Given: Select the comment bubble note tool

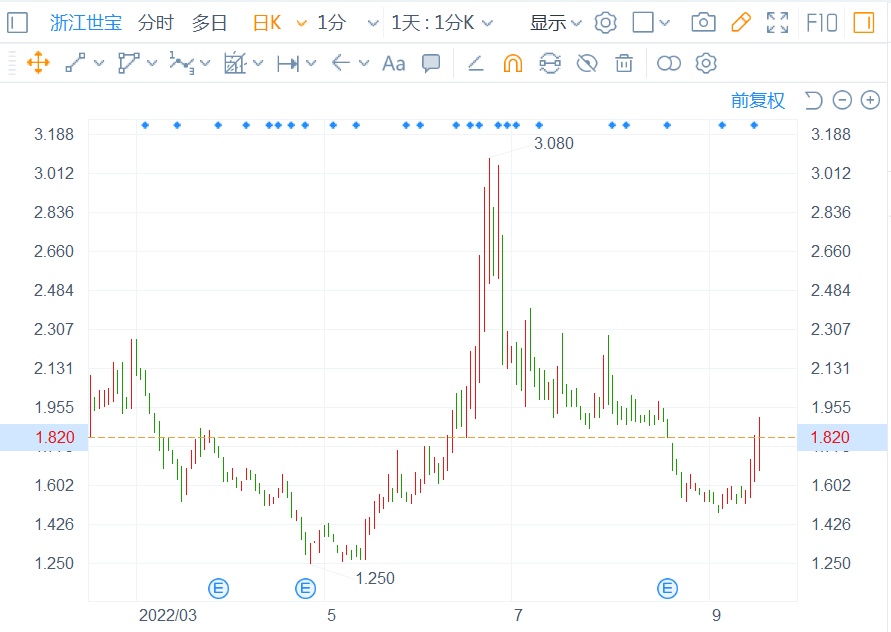Looking at the screenshot, I should (431, 63).
